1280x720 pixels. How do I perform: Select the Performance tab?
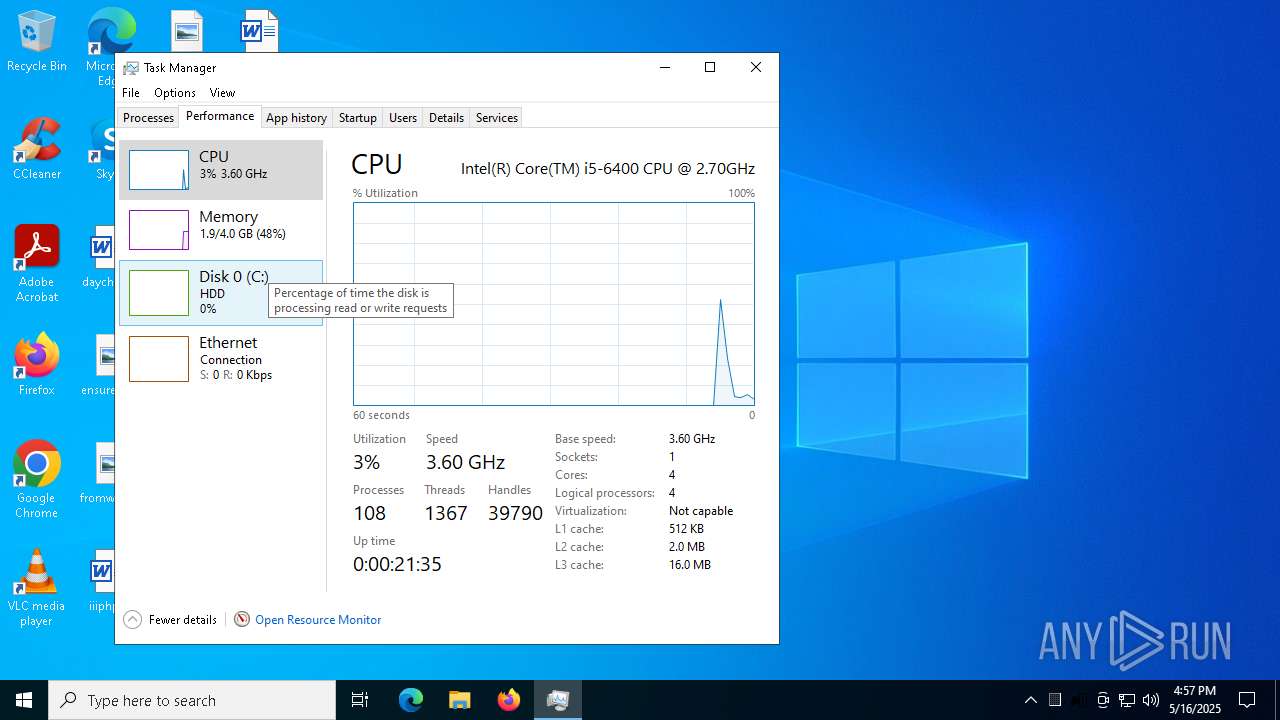click(220, 116)
